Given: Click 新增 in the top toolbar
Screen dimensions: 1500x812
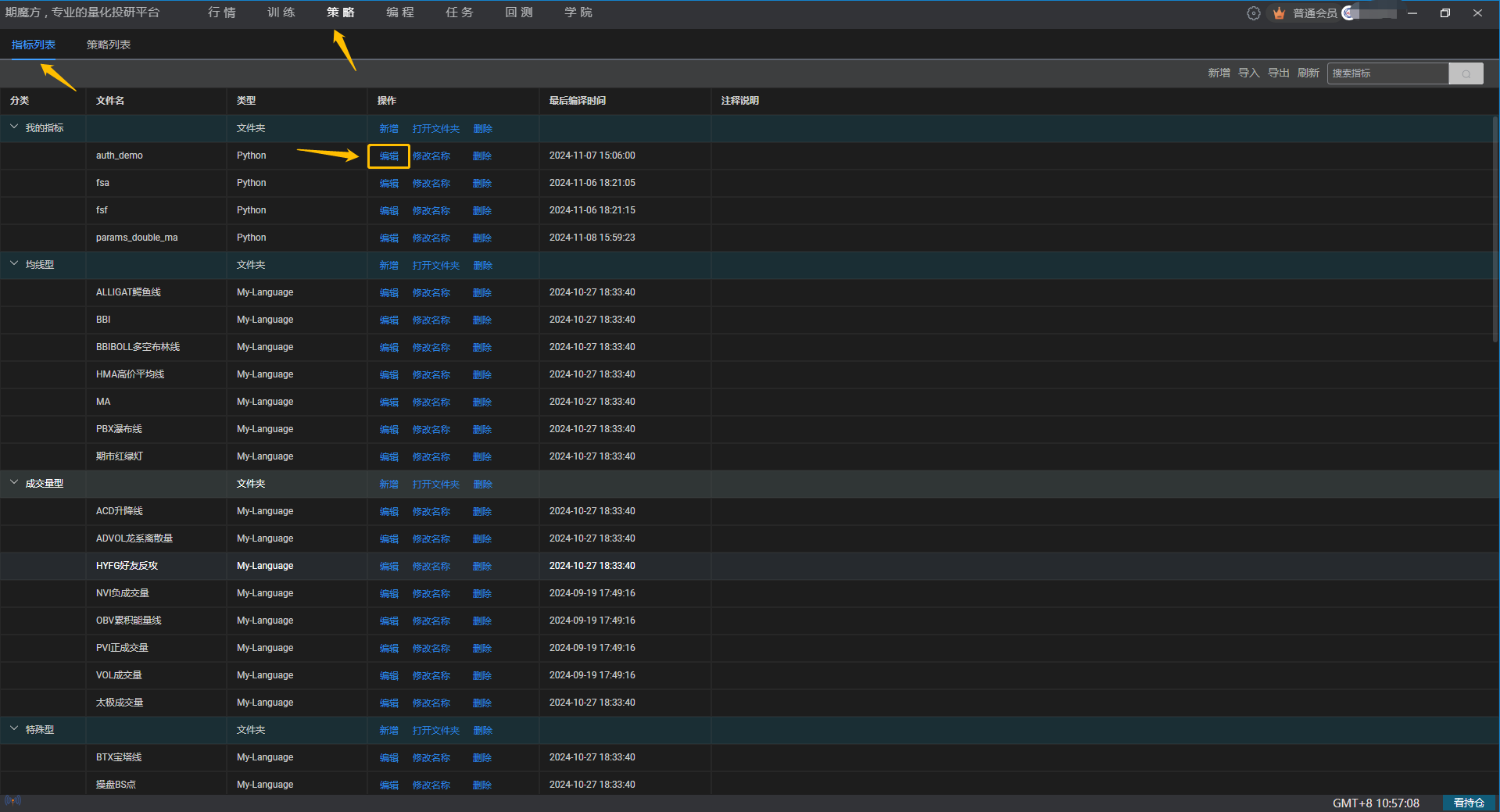Looking at the screenshot, I should [x=1219, y=73].
